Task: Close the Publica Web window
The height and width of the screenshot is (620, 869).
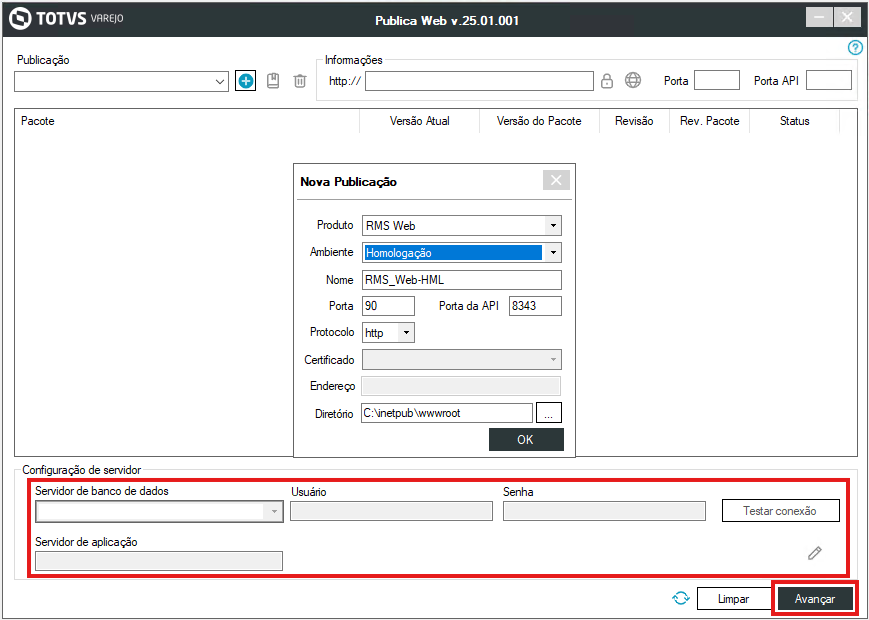Action: pos(847,17)
